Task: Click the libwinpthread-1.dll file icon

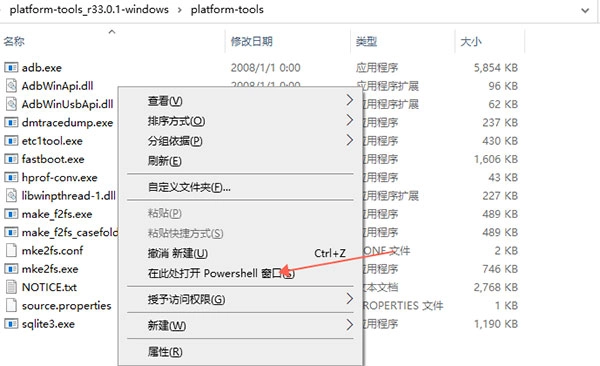Action: [11, 196]
